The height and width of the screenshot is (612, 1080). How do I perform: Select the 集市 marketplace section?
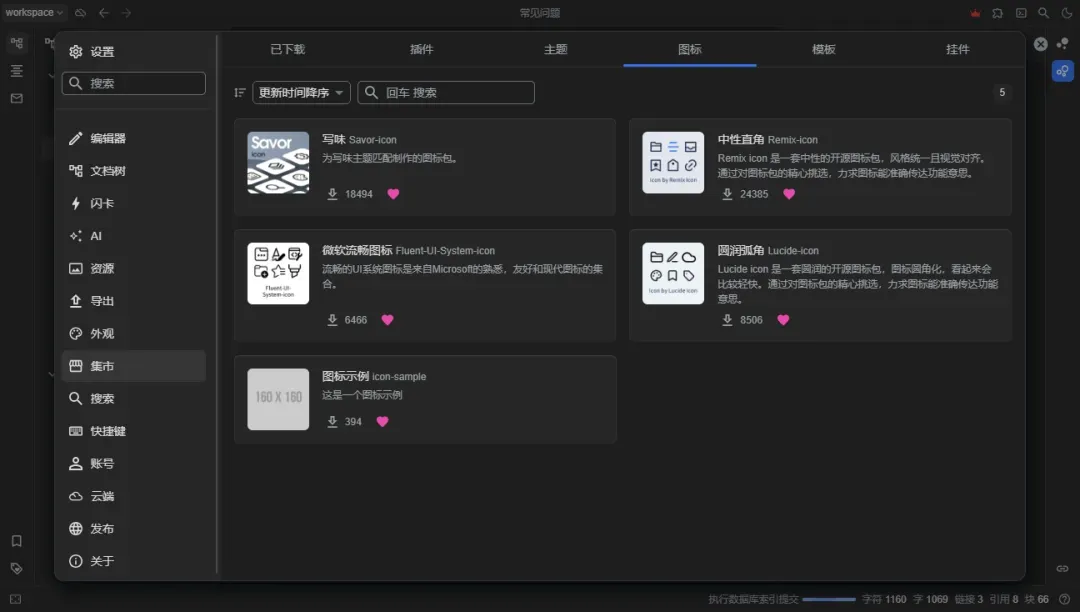coord(134,366)
